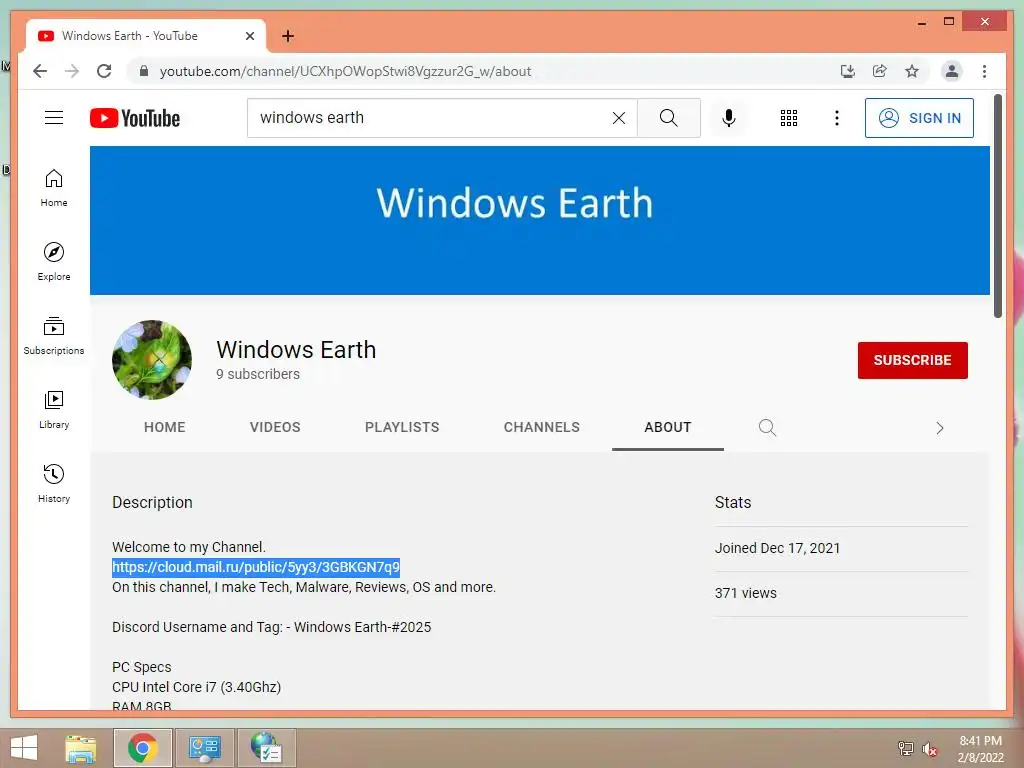
Task: Click the Windows Earth blue banner
Action: (x=539, y=220)
